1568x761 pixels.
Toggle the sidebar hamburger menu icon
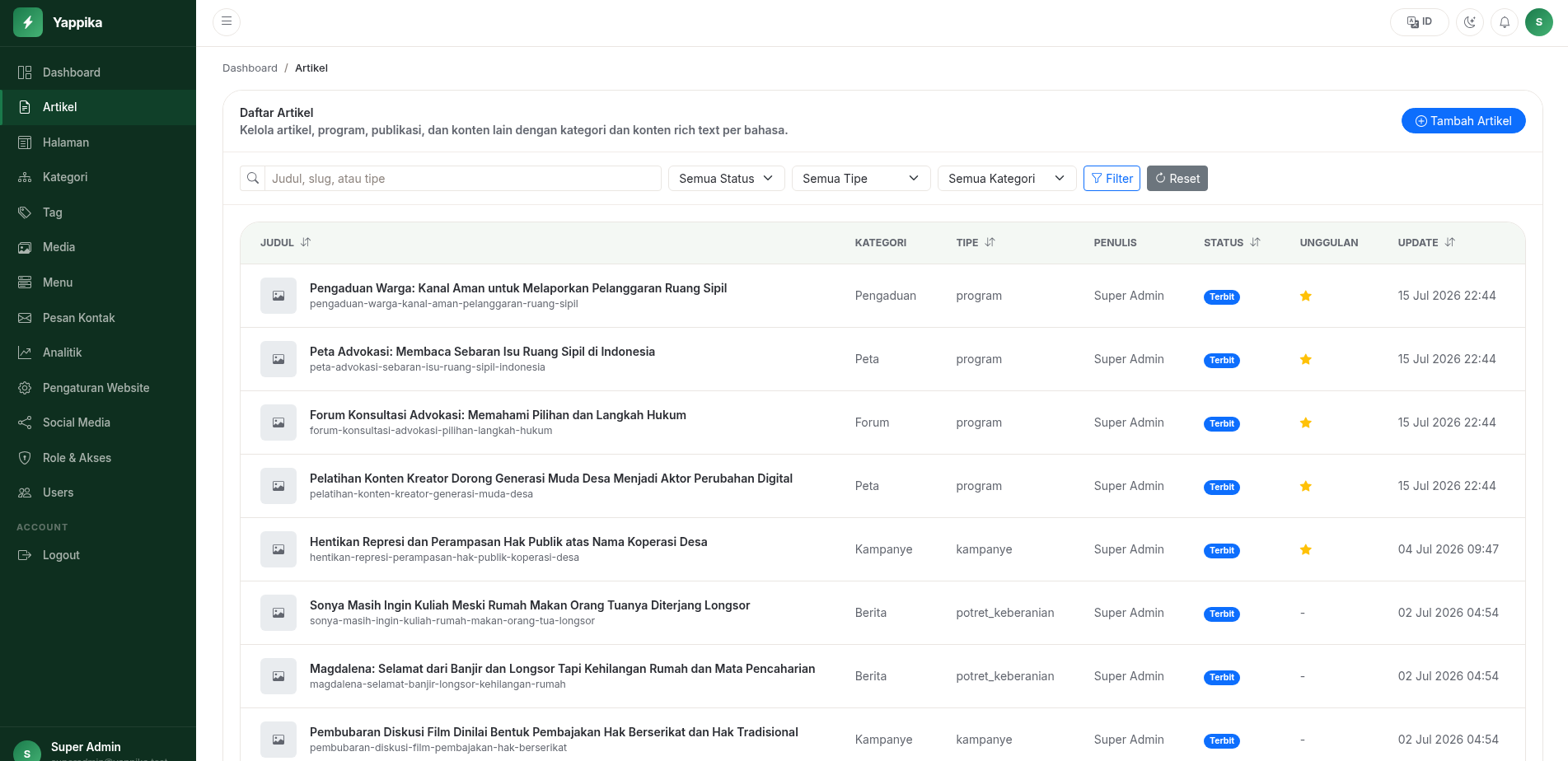(x=227, y=21)
